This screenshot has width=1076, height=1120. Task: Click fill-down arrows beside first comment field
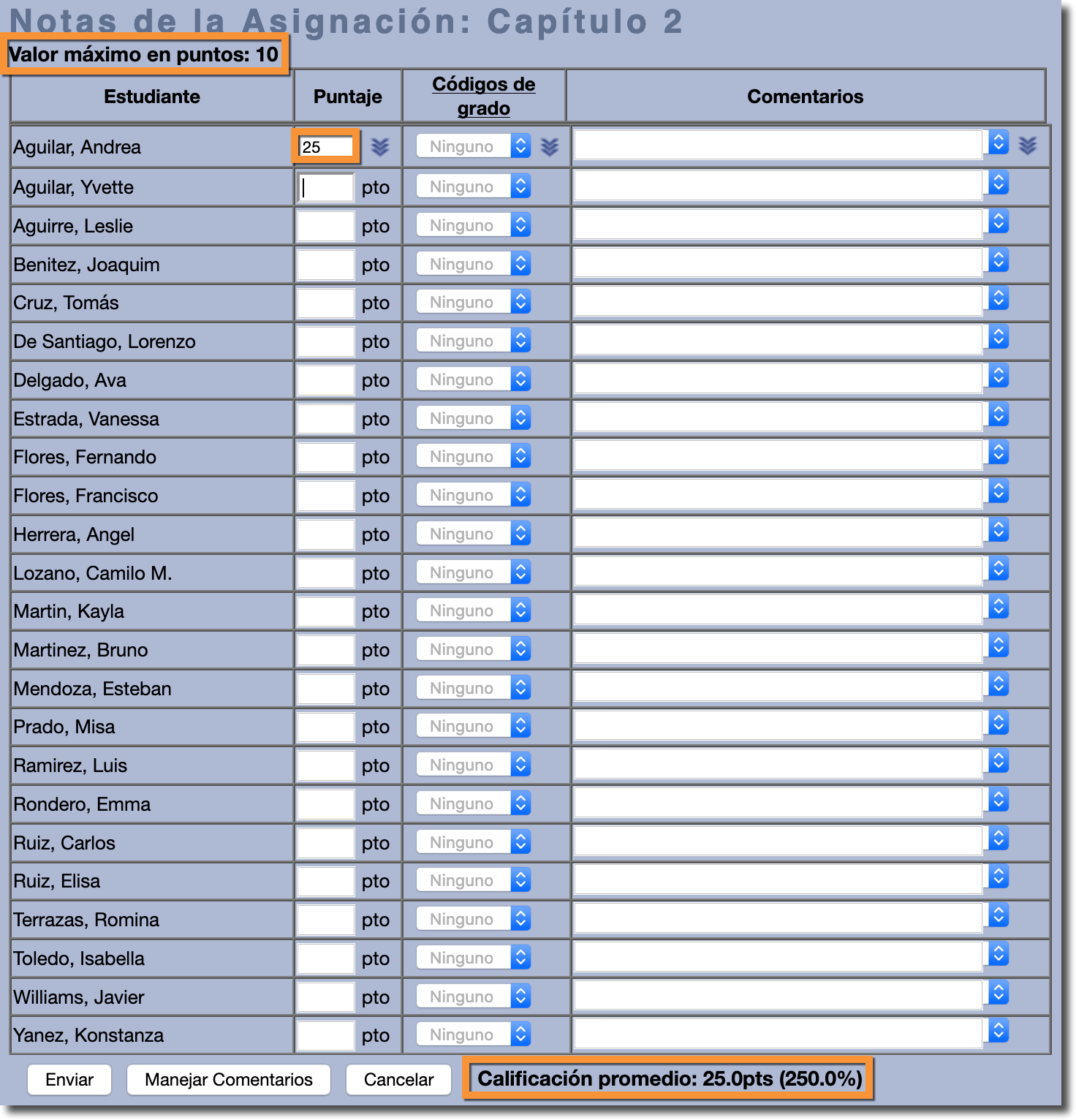1027,146
